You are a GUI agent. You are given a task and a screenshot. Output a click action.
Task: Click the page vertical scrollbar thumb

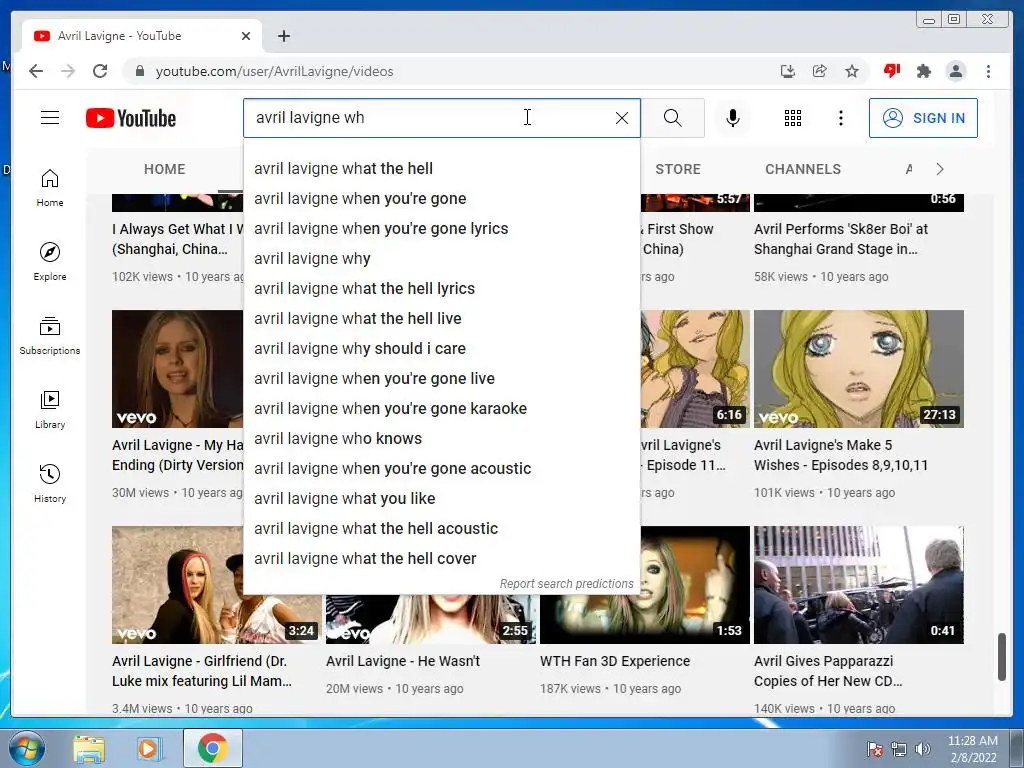pyautogui.click(x=1002, y=656)
